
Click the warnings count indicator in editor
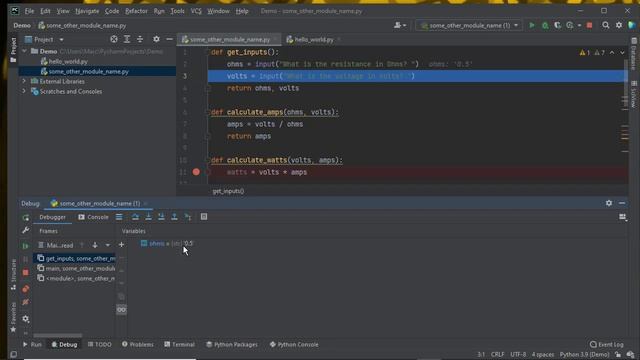[592, 53]
